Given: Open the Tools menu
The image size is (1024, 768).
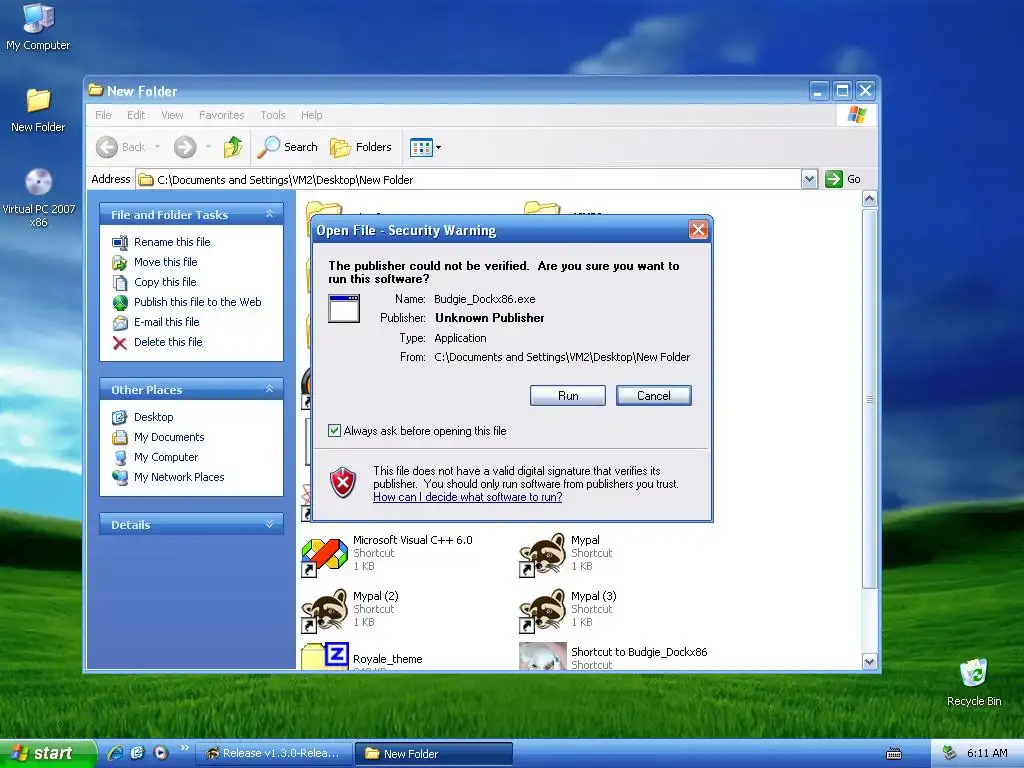Looking at the screenshot, I should click(272, 115).
